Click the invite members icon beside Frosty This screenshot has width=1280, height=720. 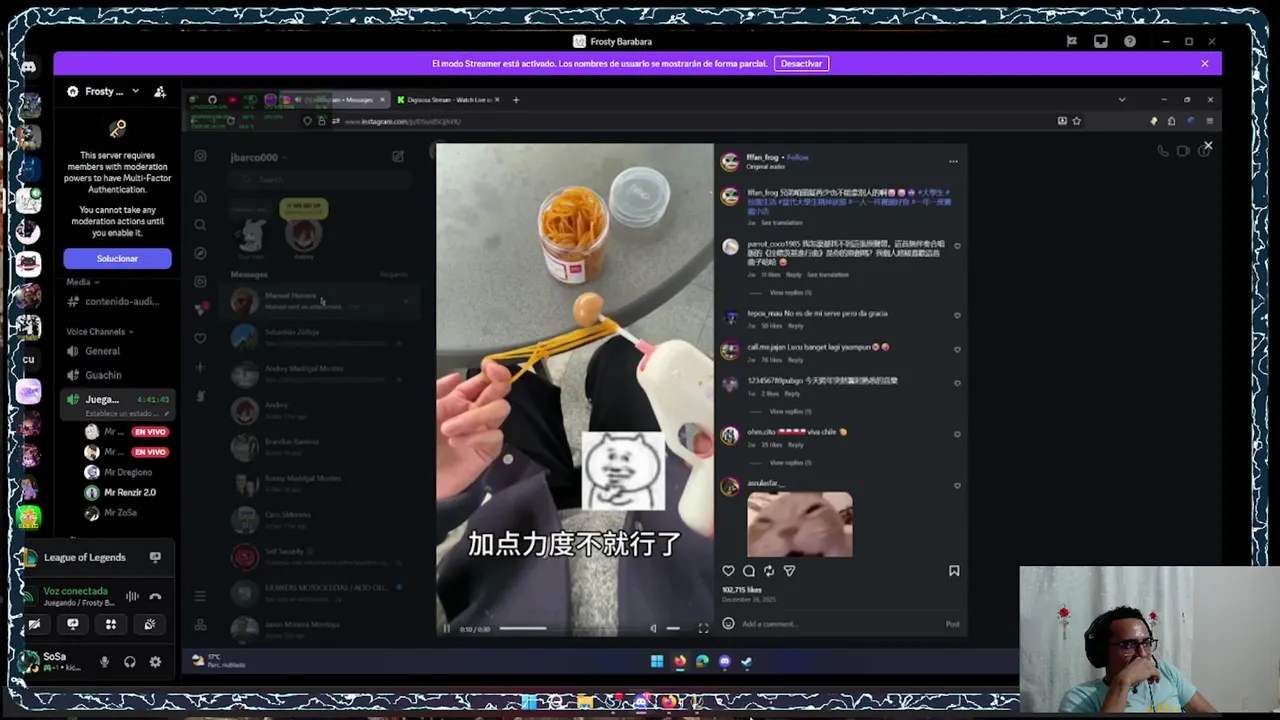pyautogui.click(x=160, y=92)
